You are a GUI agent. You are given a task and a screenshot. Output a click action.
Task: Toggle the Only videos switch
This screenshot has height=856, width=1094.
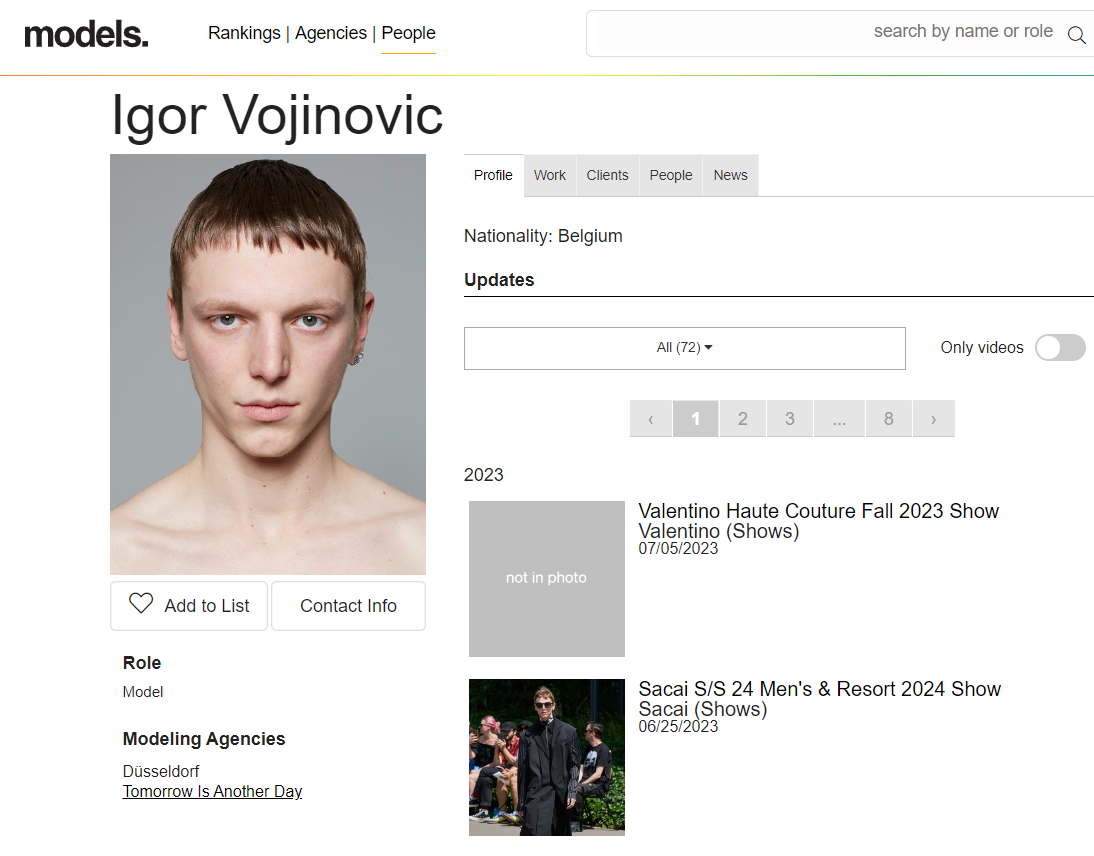1060,347
